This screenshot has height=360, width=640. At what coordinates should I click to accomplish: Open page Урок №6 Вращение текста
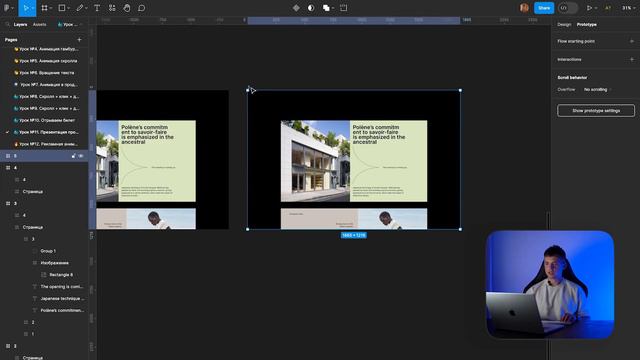coord(44,73)
